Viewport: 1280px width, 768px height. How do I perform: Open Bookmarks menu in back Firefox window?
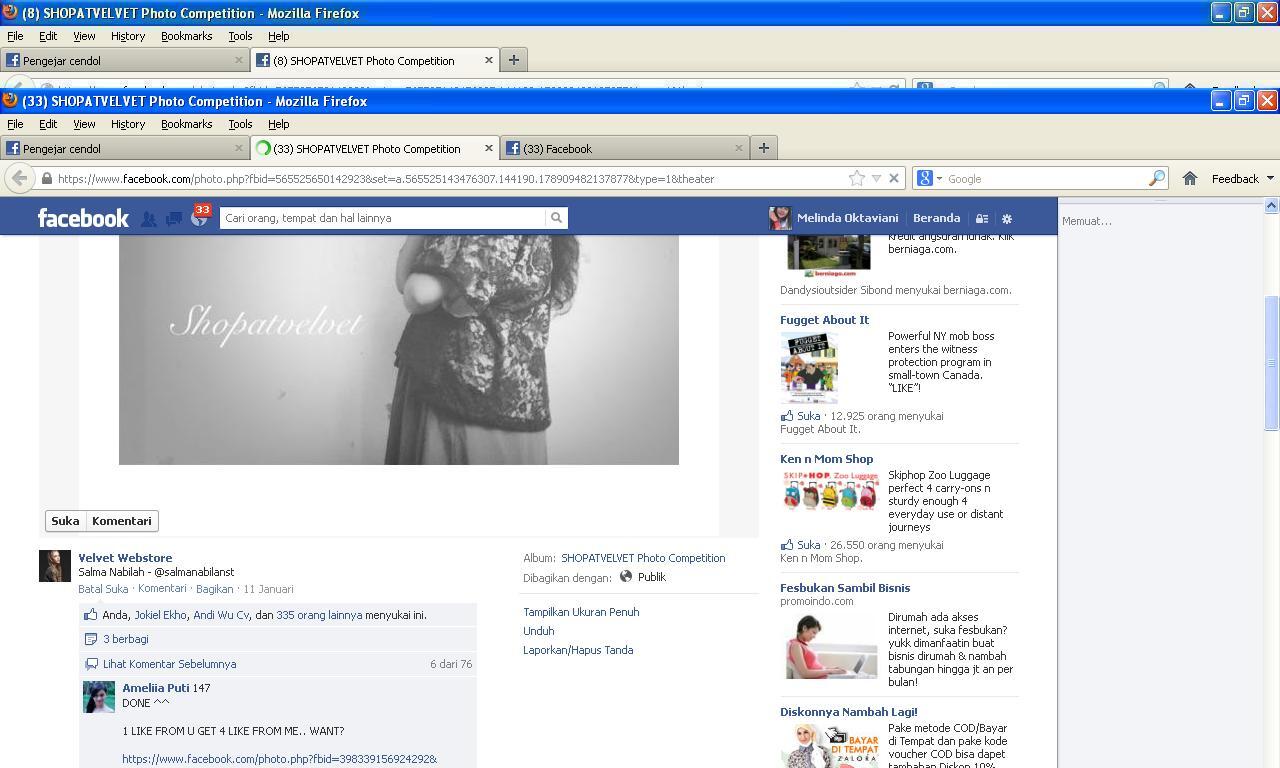(187, 36)
